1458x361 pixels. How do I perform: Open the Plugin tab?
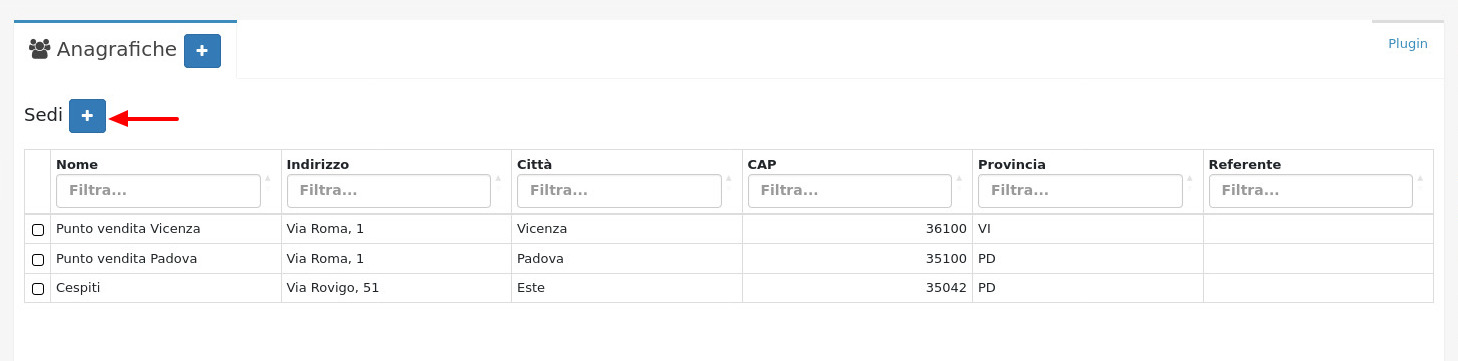1408,43
